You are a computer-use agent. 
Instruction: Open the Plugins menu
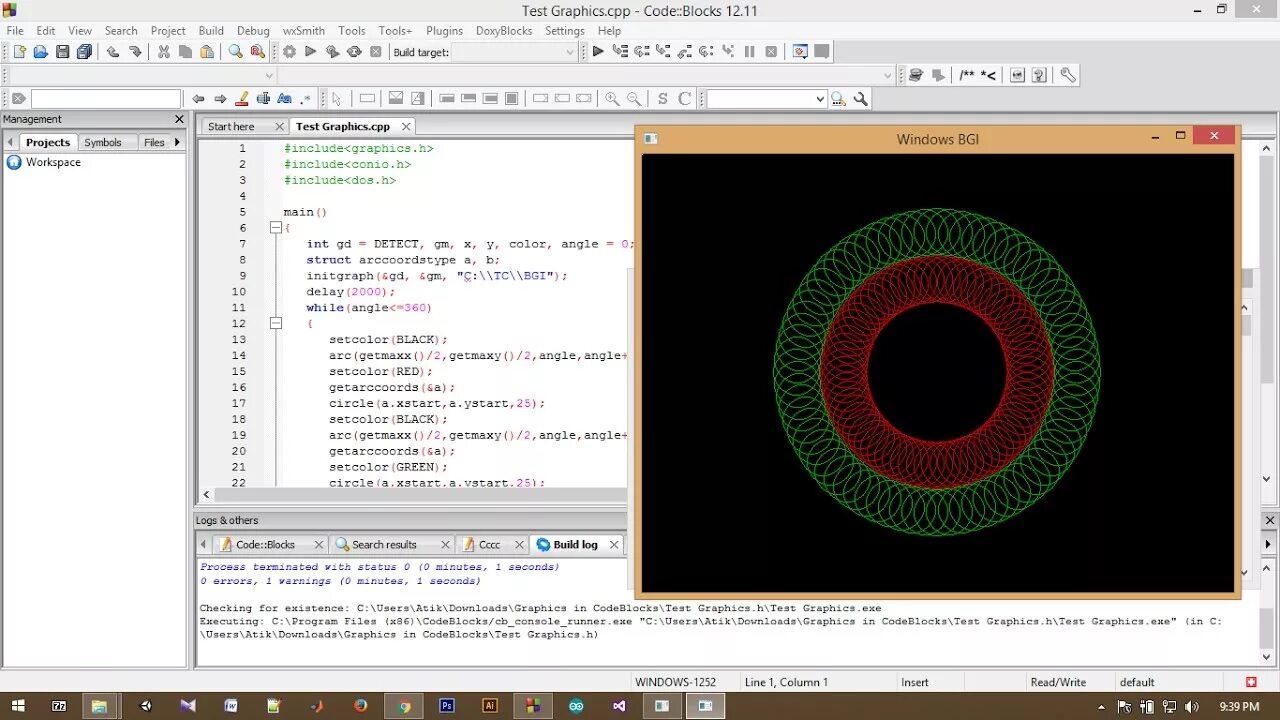point(444,31)
